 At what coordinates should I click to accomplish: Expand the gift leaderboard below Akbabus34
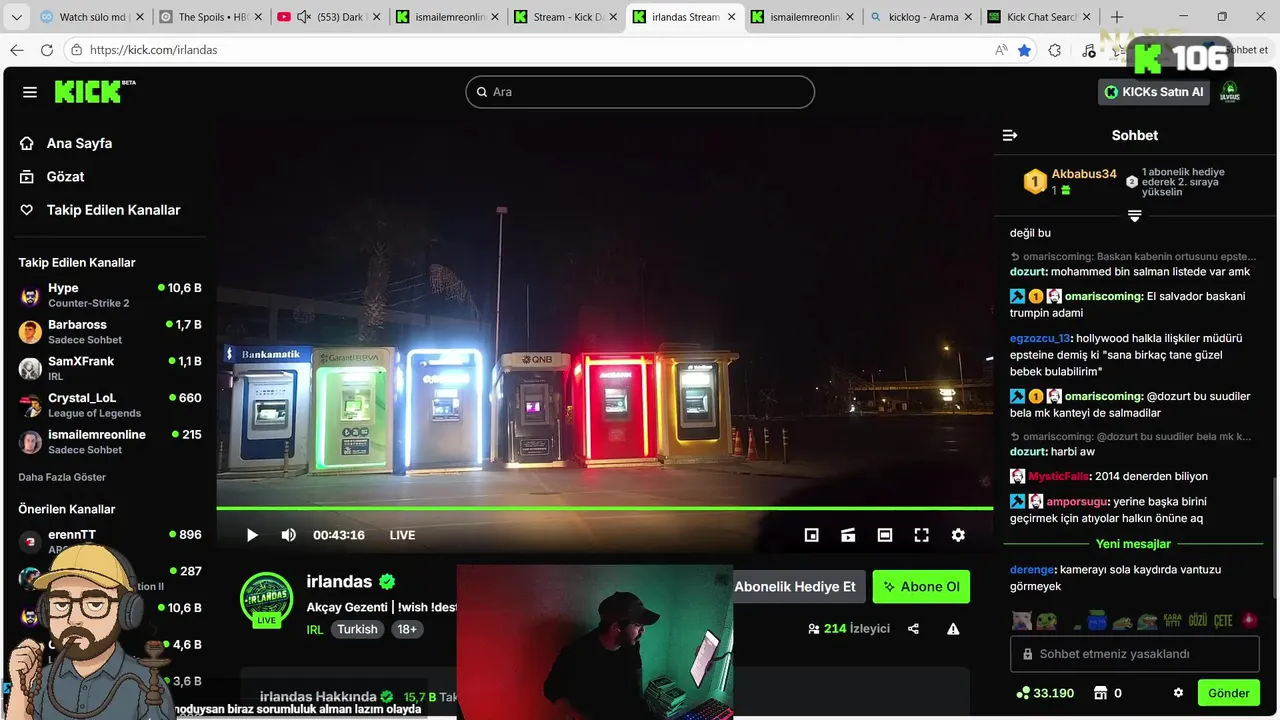[1134, 215]
